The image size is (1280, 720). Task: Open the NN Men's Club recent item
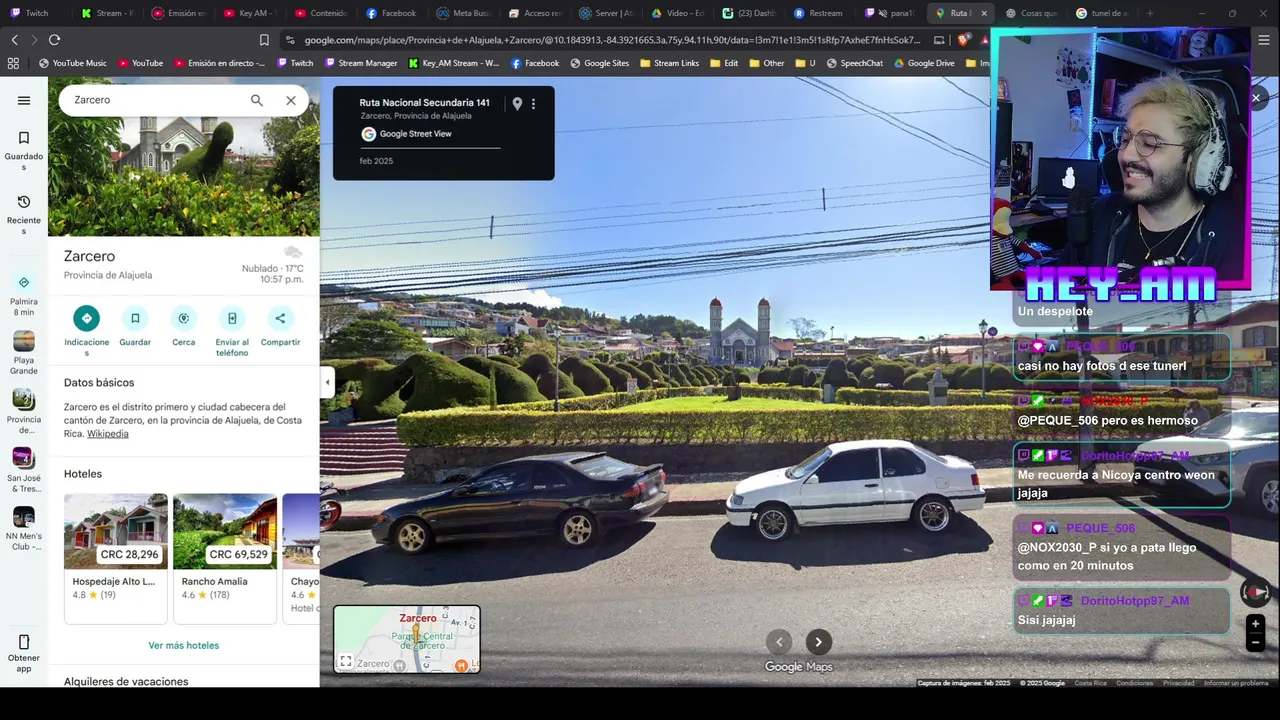tap(24, 528)
